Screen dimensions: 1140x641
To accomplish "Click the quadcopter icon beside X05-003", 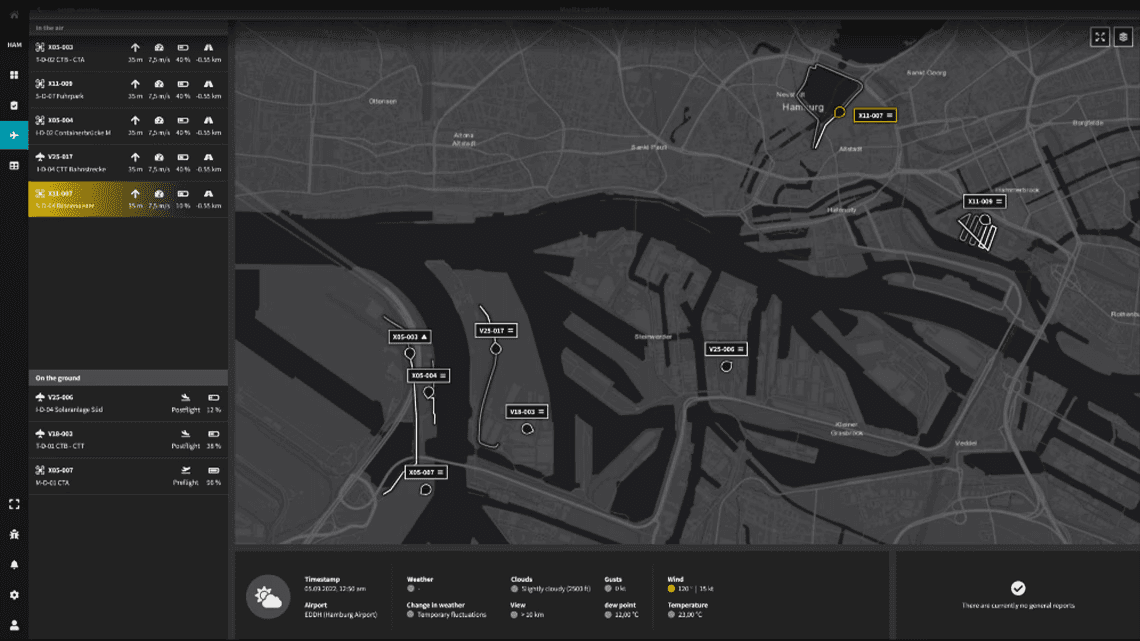I will 40,47.
